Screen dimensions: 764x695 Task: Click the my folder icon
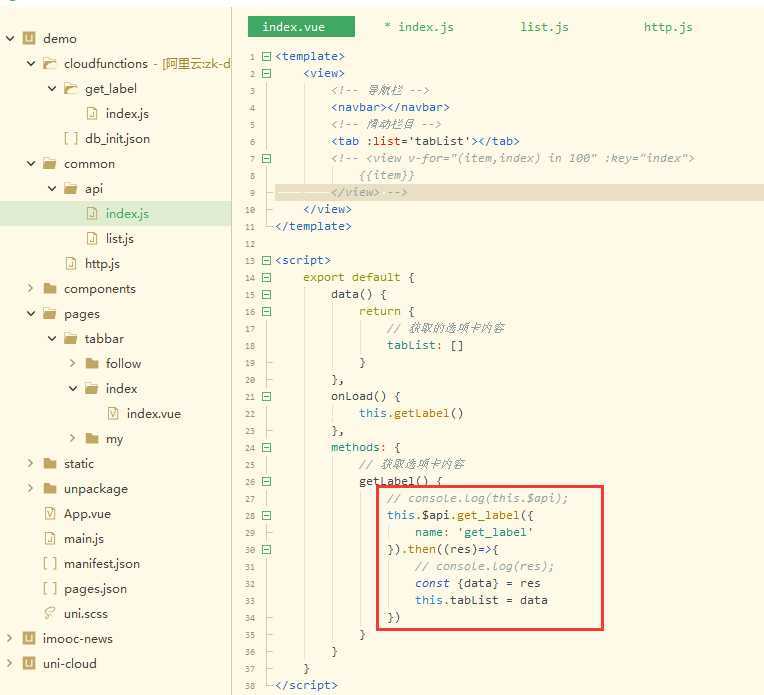92,438
